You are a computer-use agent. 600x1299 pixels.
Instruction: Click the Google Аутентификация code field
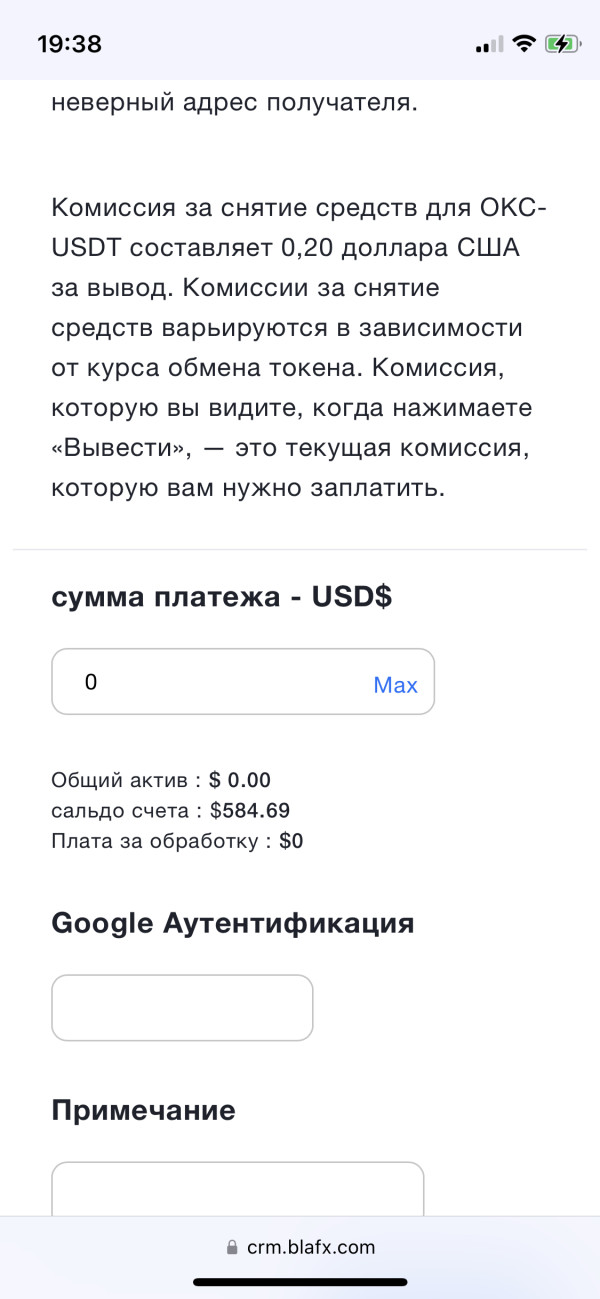pos(182,1008)
